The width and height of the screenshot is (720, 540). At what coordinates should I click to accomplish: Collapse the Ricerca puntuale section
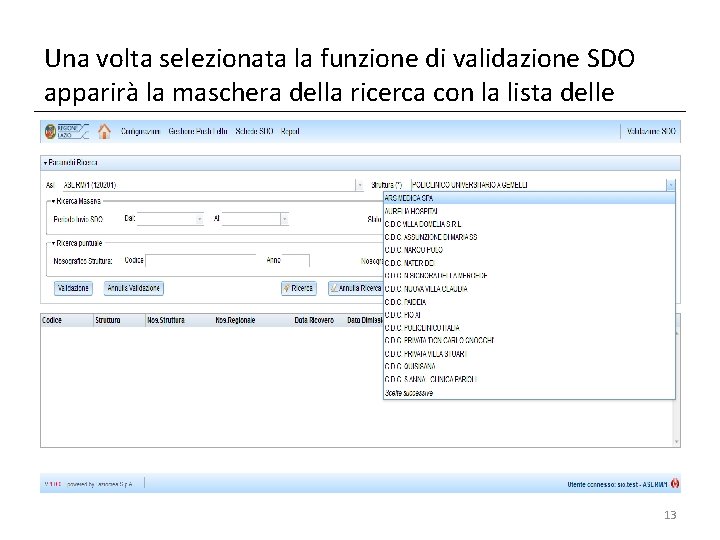(x=53, y=243)
